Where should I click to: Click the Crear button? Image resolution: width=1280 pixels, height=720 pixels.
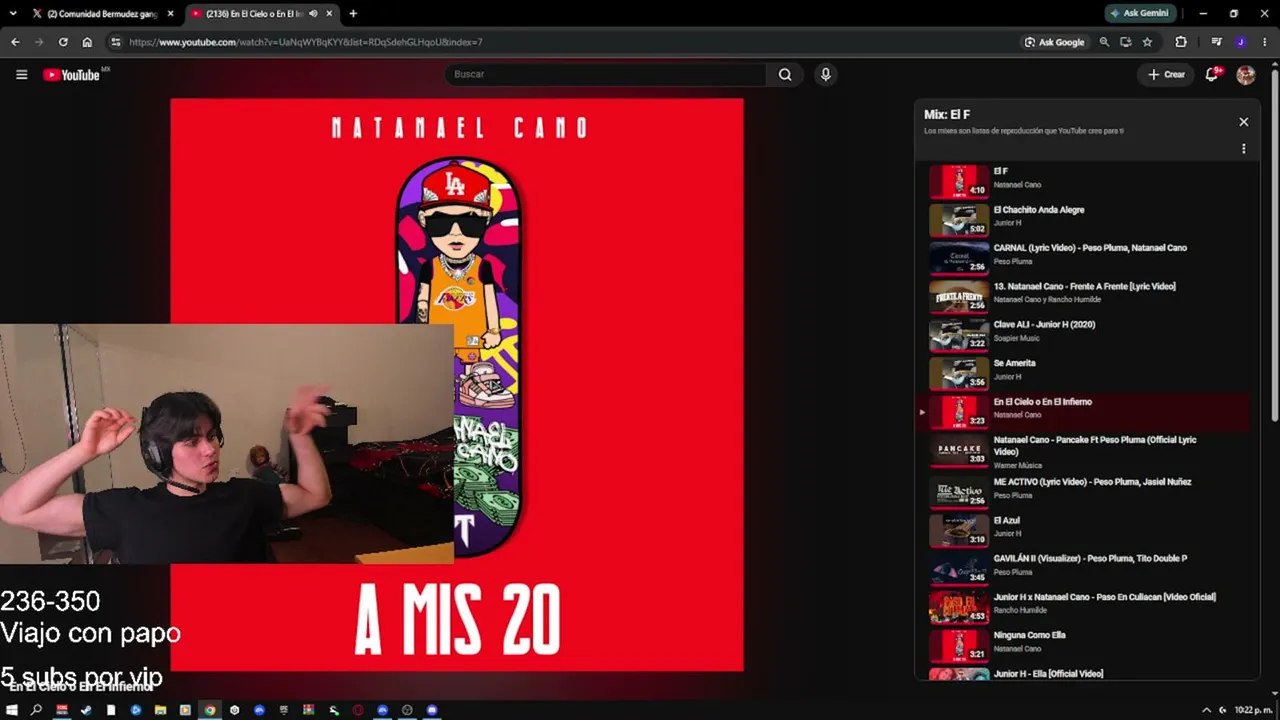pos(1166,74)
